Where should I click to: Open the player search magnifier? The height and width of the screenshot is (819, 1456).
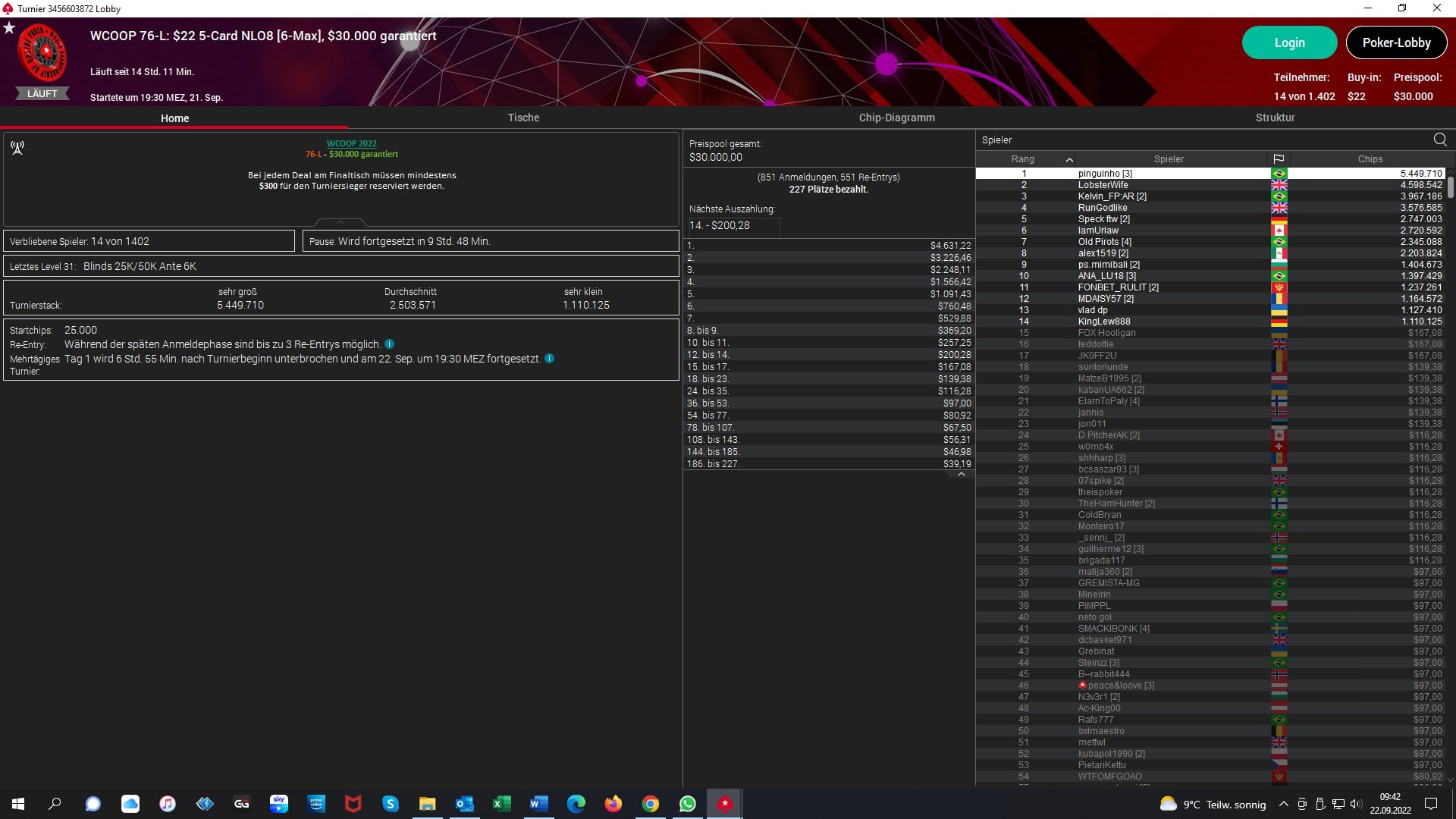(1440, 140)
